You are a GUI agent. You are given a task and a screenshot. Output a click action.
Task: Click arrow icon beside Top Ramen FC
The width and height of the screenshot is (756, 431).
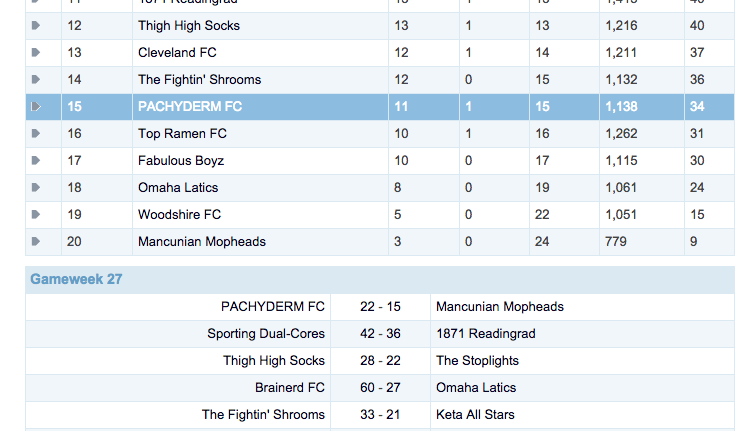pos(36,134)
